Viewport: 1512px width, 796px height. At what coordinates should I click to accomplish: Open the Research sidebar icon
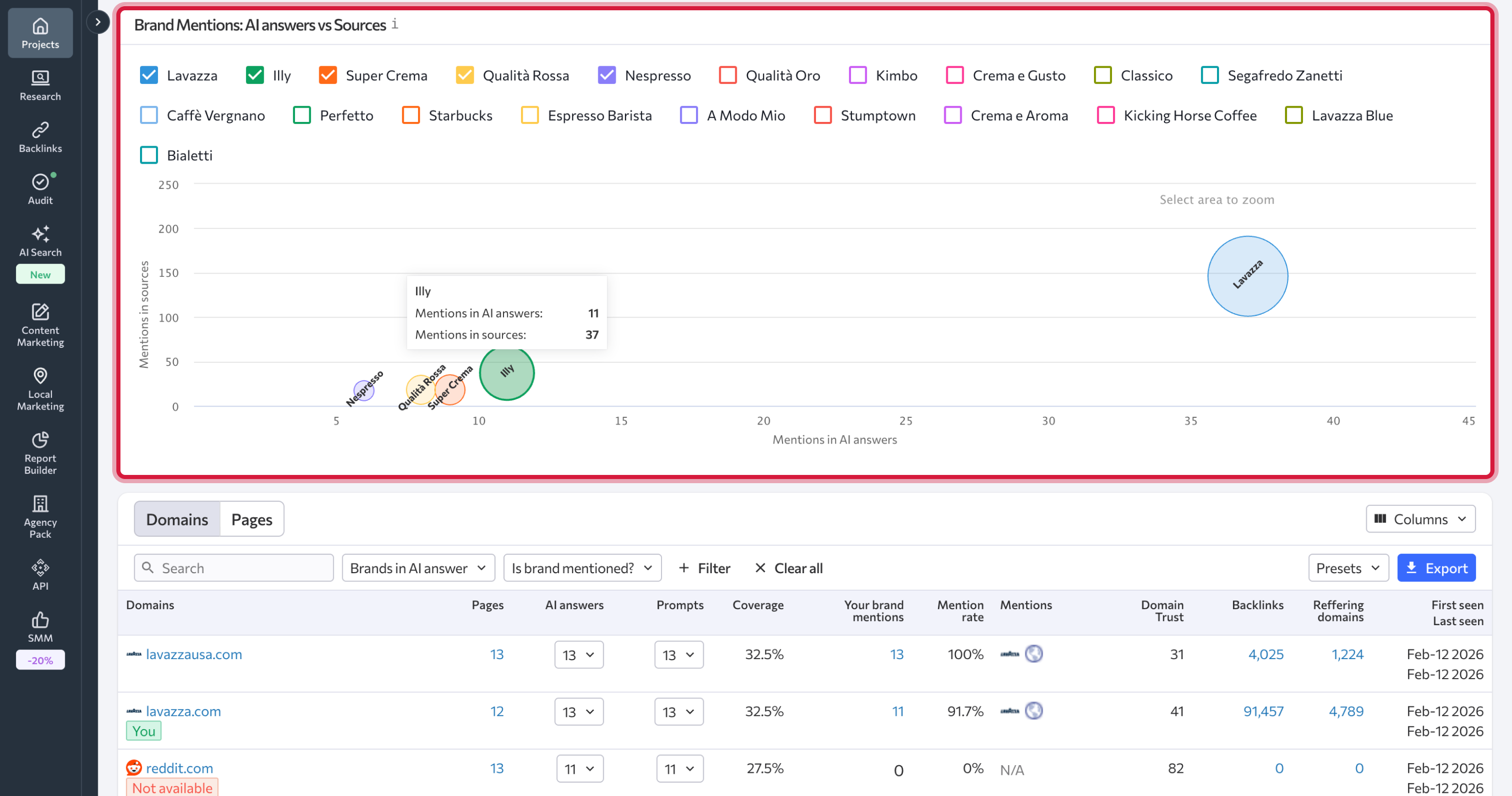point(40,85)
